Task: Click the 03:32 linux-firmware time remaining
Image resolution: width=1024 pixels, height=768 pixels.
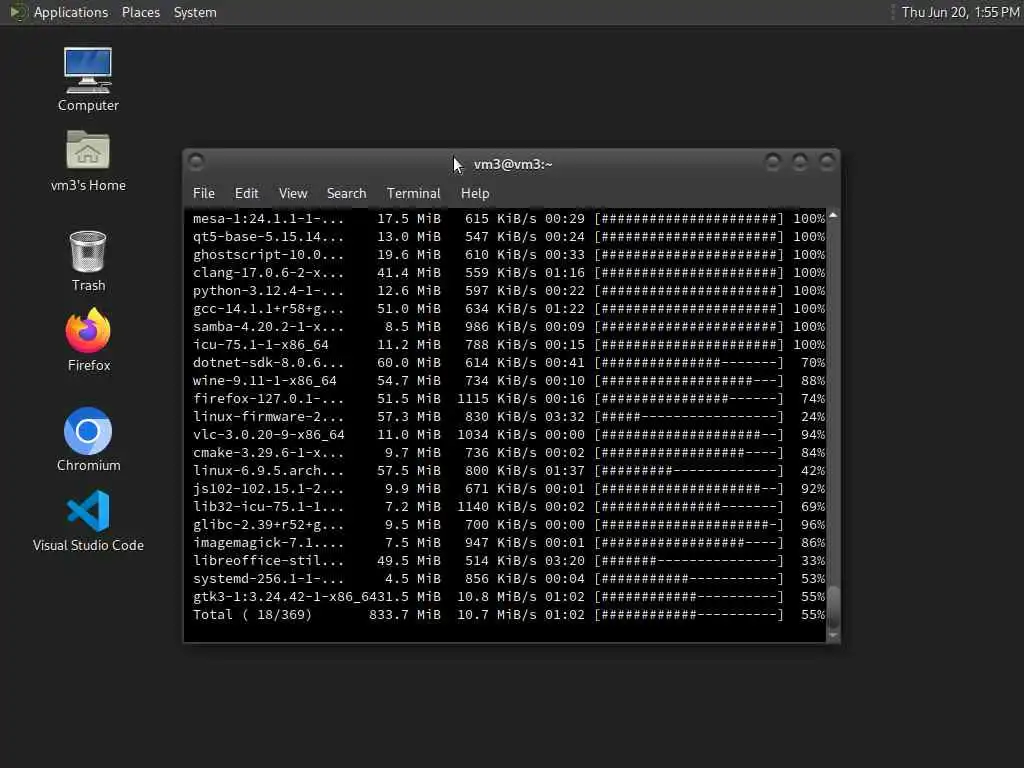Action: pos(565,417)
